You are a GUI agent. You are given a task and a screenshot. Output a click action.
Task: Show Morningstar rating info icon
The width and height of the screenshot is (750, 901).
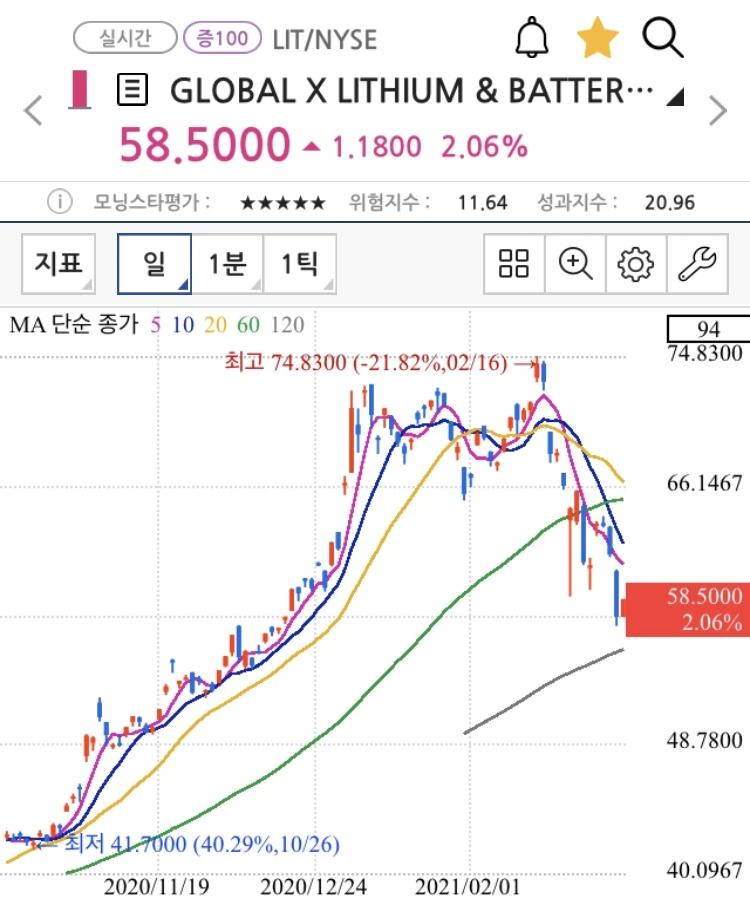[60, 202]
